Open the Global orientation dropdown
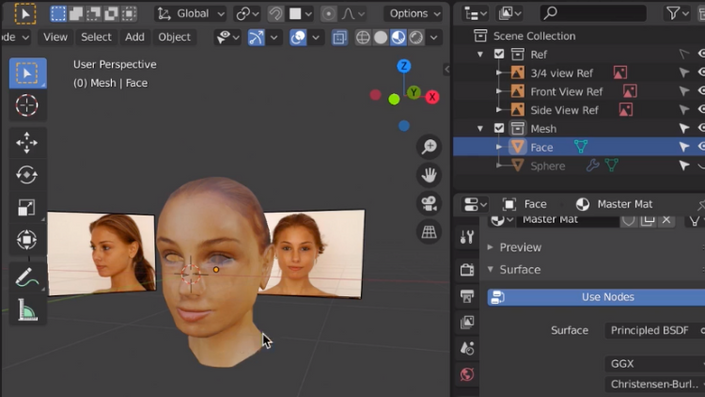 tap(190, 13)
